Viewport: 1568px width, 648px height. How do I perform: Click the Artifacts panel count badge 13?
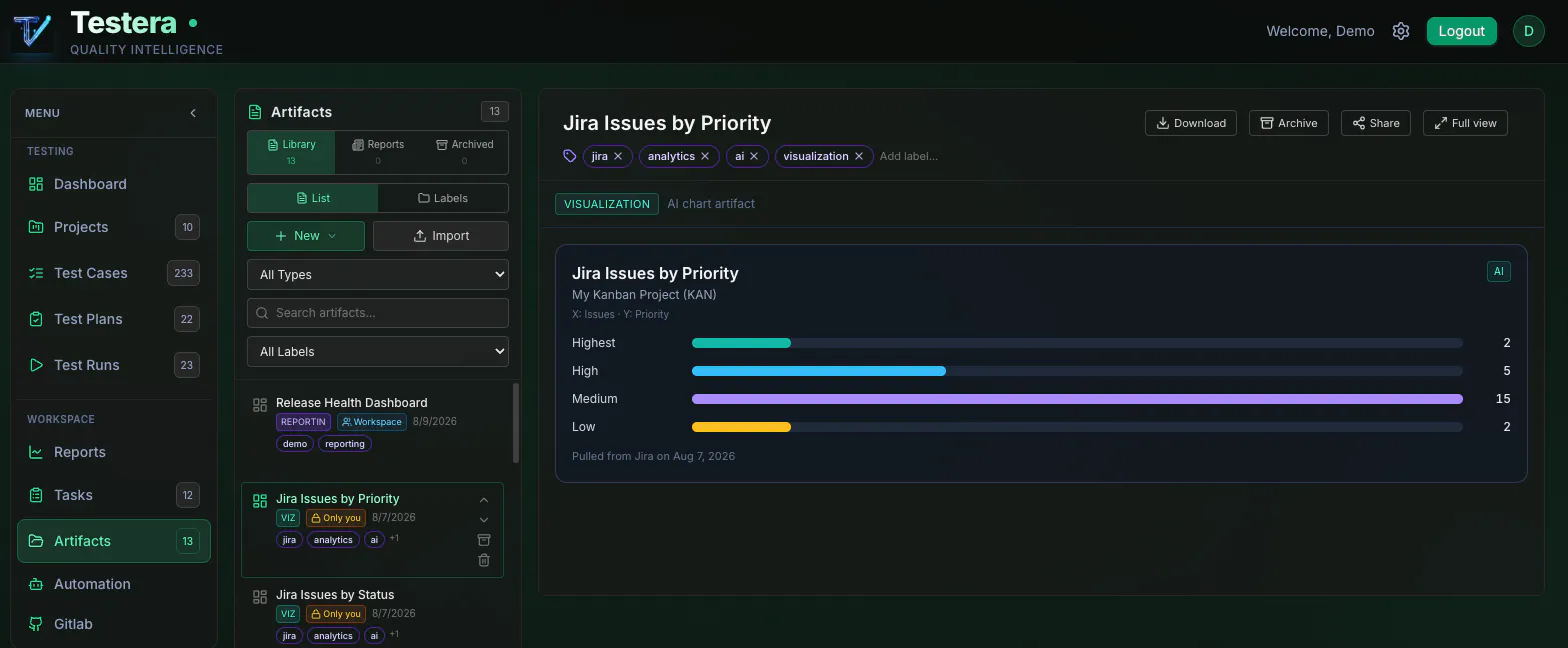tap(494, 111)
